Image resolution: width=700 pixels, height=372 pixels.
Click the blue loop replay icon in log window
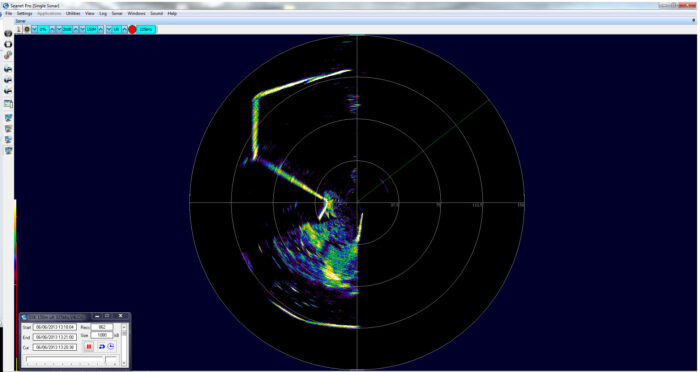coord(102,347)
